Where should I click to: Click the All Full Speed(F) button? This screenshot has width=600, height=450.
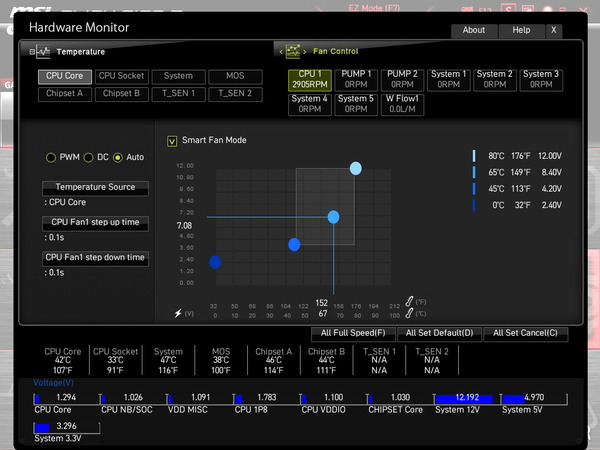[x=353, y=333]
